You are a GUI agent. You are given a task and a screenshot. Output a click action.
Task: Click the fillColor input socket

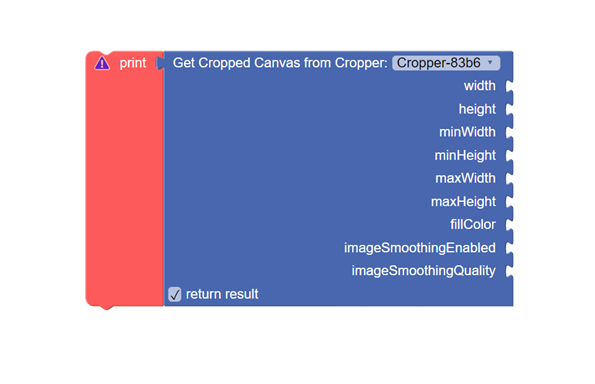(509, 225)
